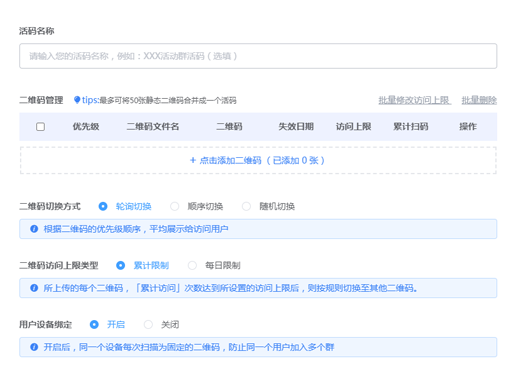Click info icon in 用户设备绑定 description box
Viewport: 520px width, 380px height.
(34, 347)
